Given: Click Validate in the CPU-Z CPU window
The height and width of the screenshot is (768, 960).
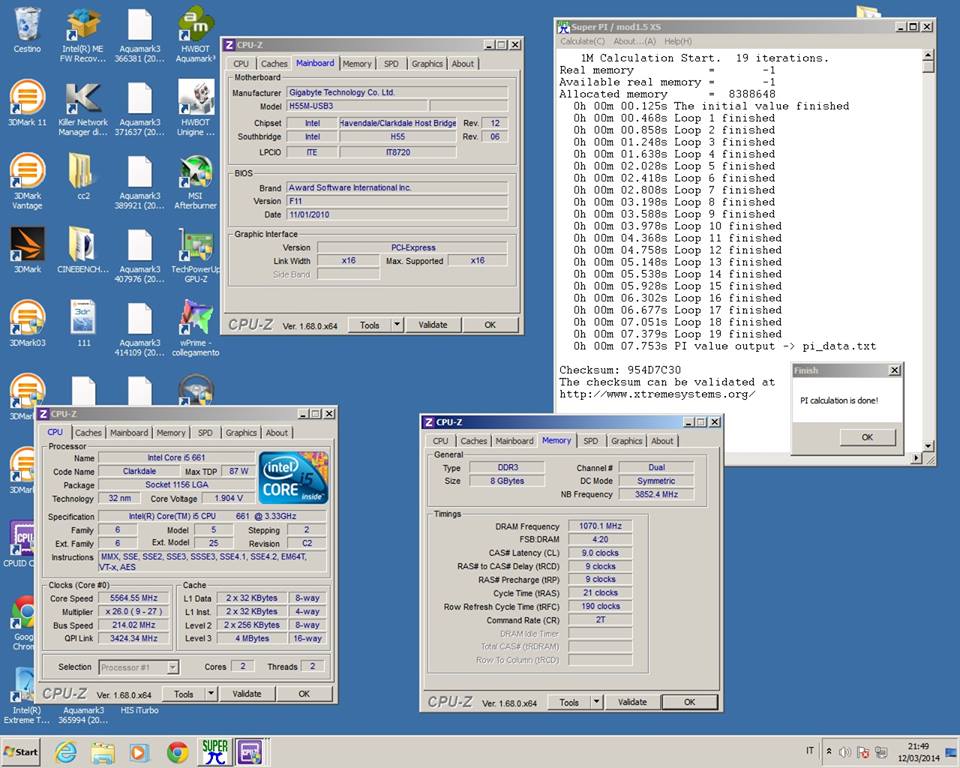Looking at the screenshot, I should coord(247,693).
